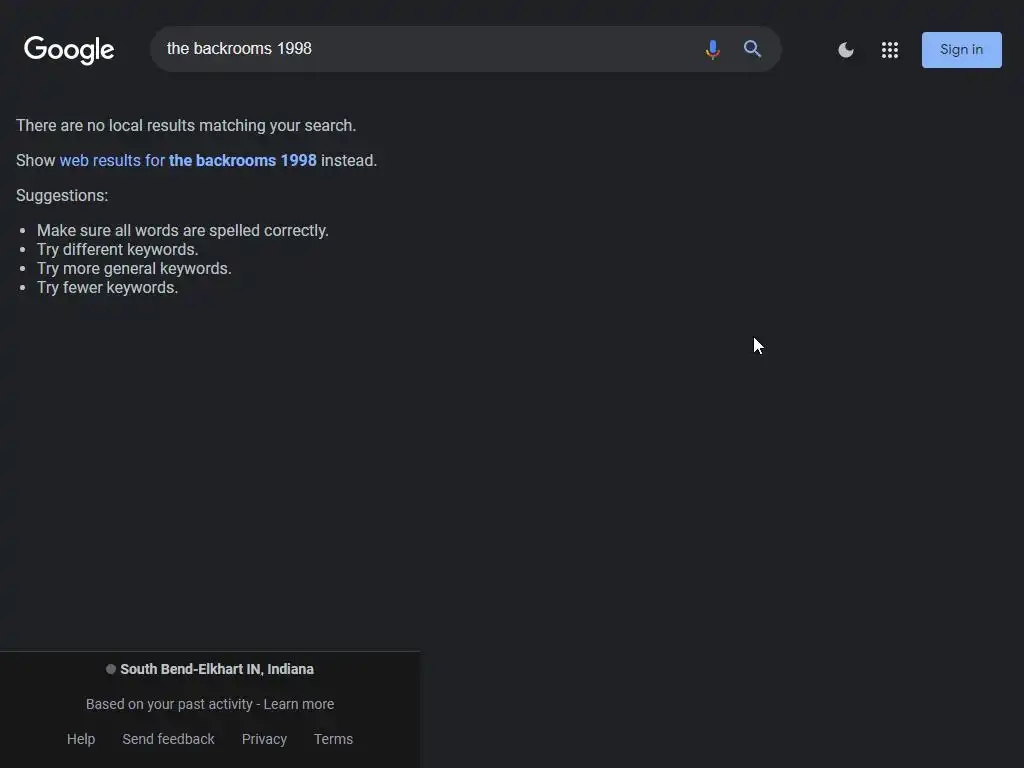The height and width of the screenshot is (768, 1024).
Task: Open web results for the backrooms 1998
Action: pos(188,161)
